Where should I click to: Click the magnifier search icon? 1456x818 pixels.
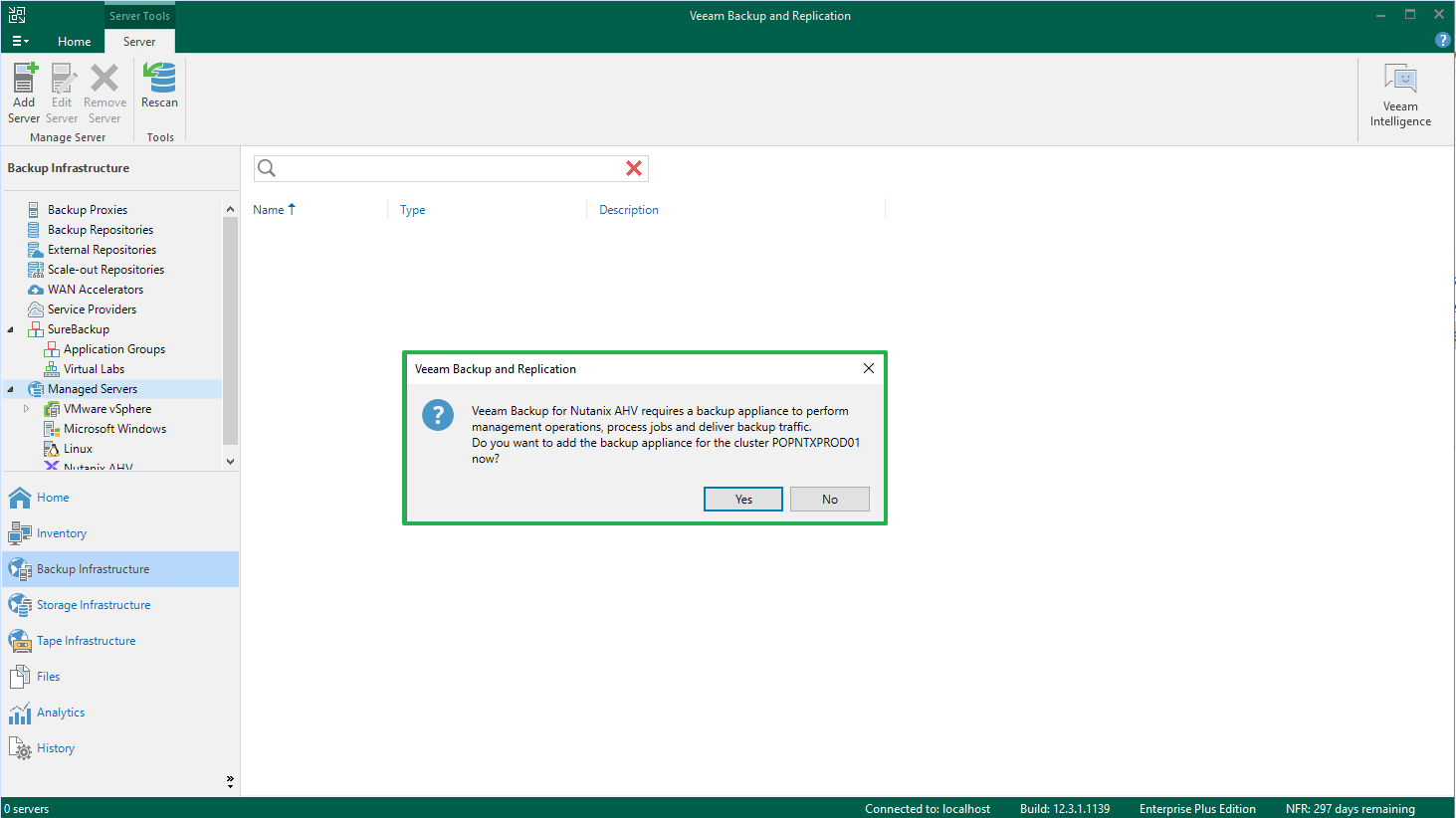[x=267, y=168]
